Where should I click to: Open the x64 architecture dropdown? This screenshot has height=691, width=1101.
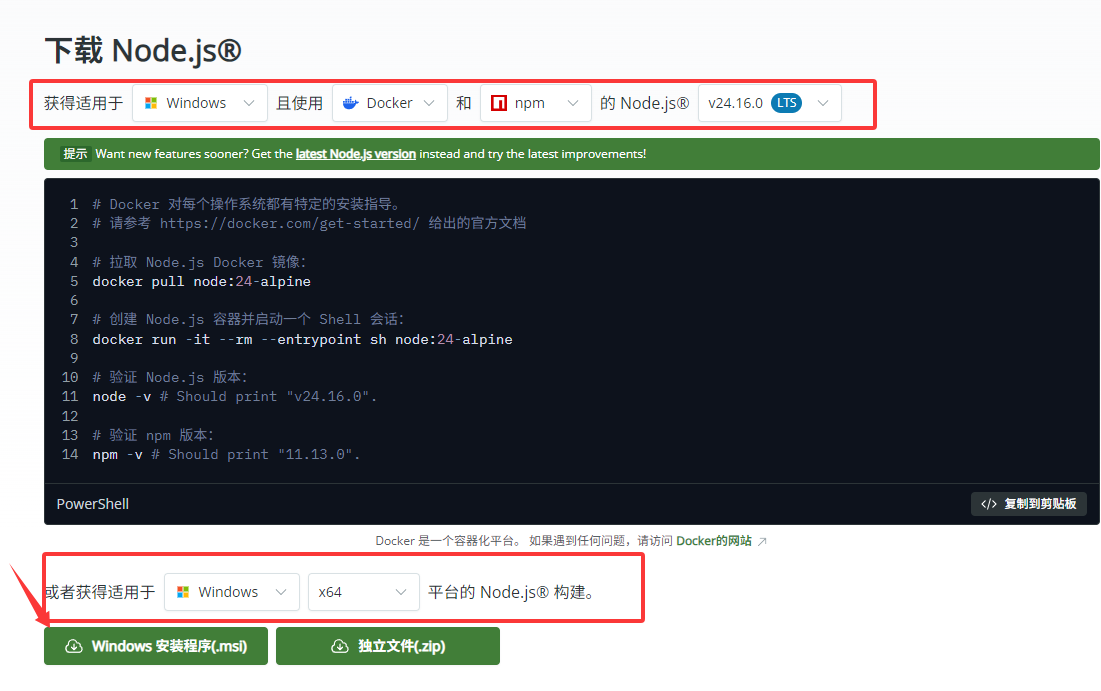(x=364, y=592)
